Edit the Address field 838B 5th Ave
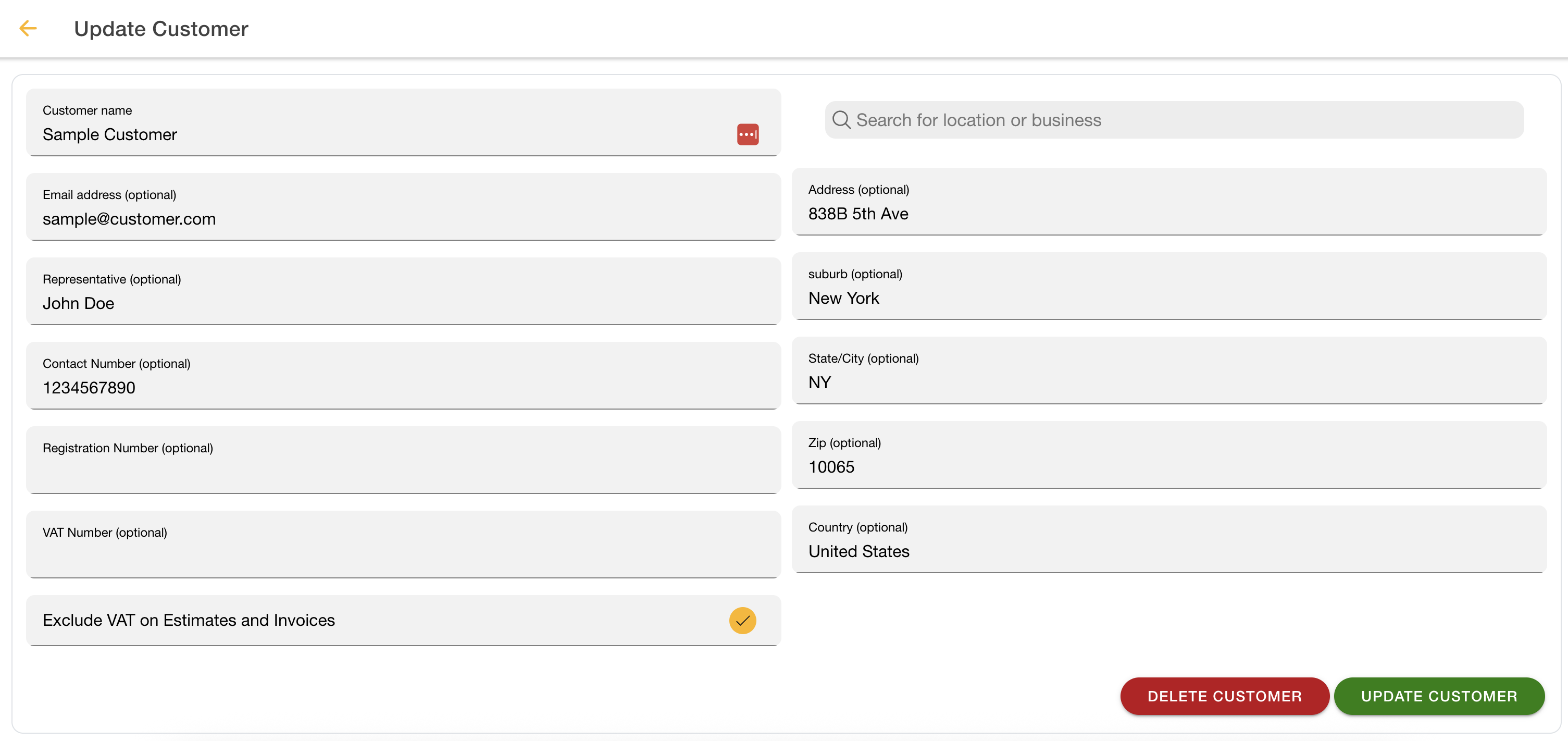 [x=1167, y=214]
